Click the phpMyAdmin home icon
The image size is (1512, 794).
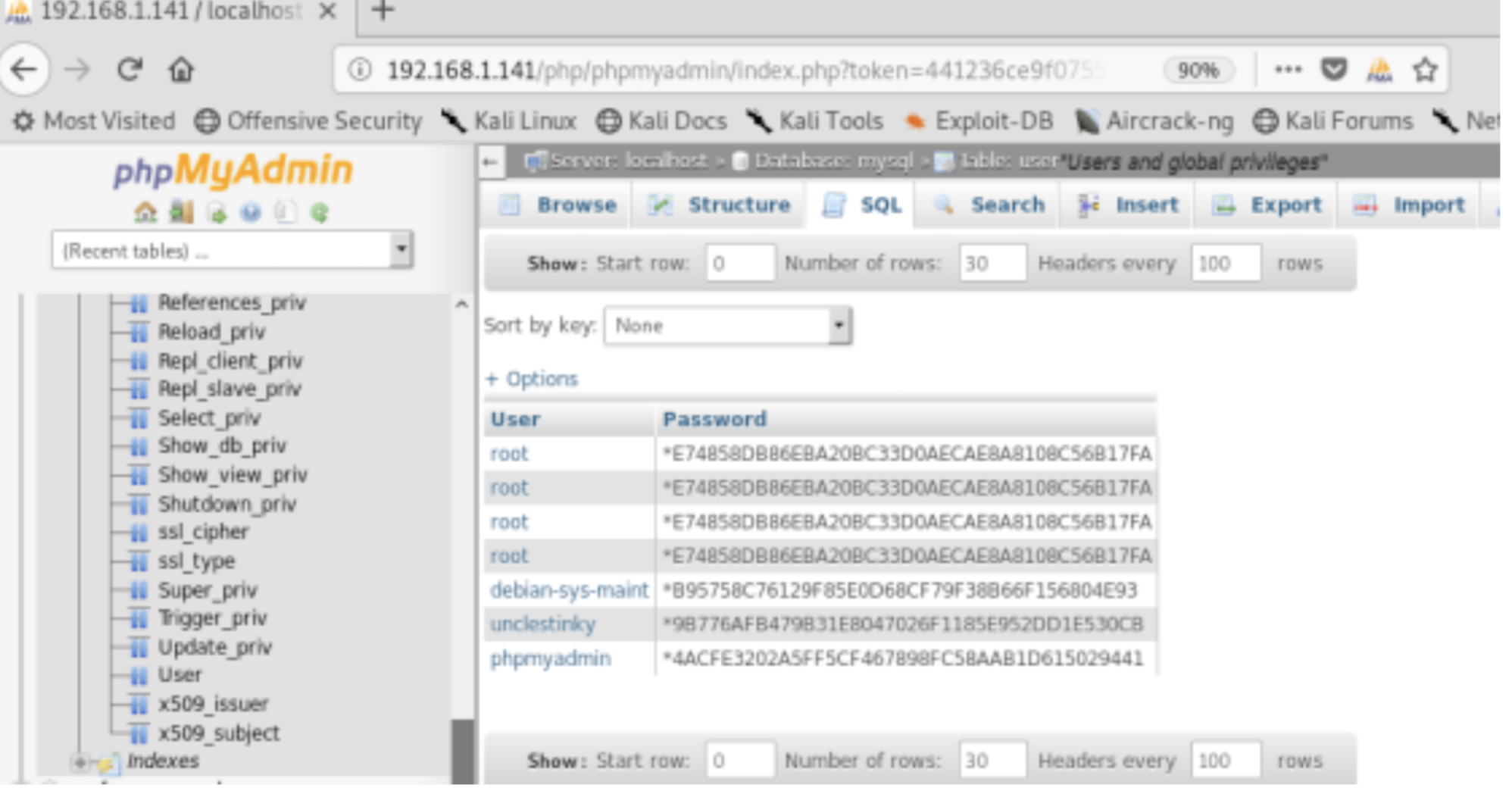(x=145, y=213)
